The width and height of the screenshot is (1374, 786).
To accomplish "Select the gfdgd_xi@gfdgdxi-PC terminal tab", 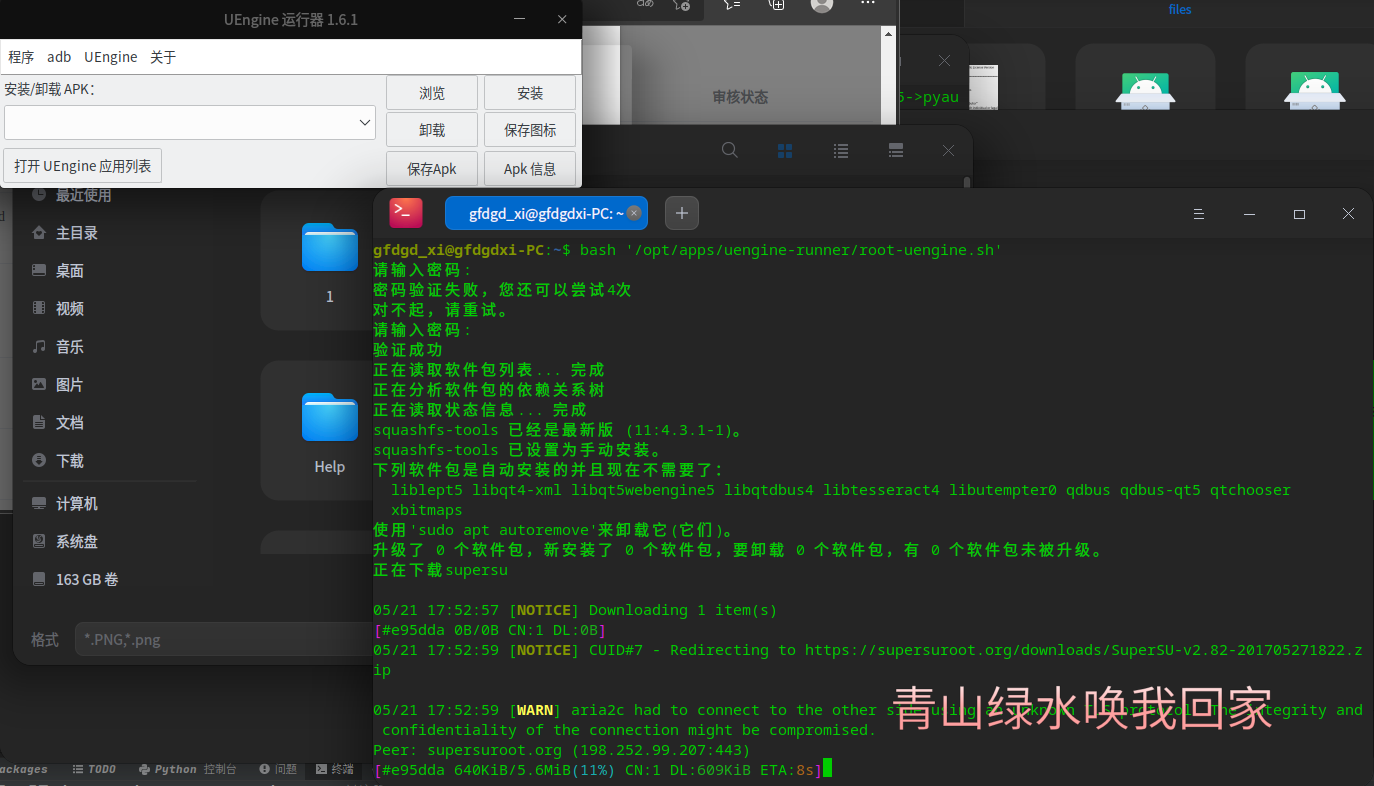I will click(x=546, y=213).
